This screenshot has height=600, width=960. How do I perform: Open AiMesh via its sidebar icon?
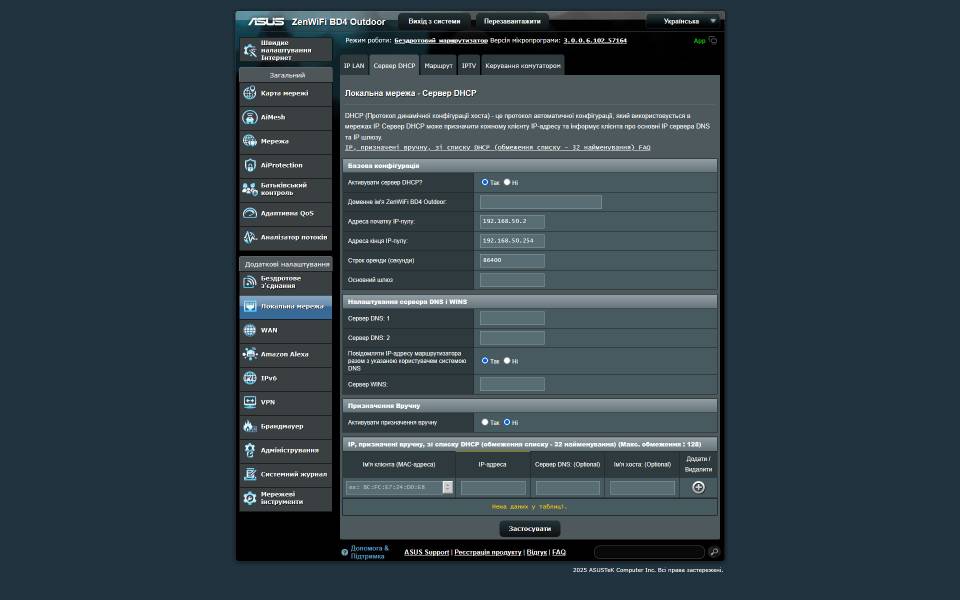point(250,117)
